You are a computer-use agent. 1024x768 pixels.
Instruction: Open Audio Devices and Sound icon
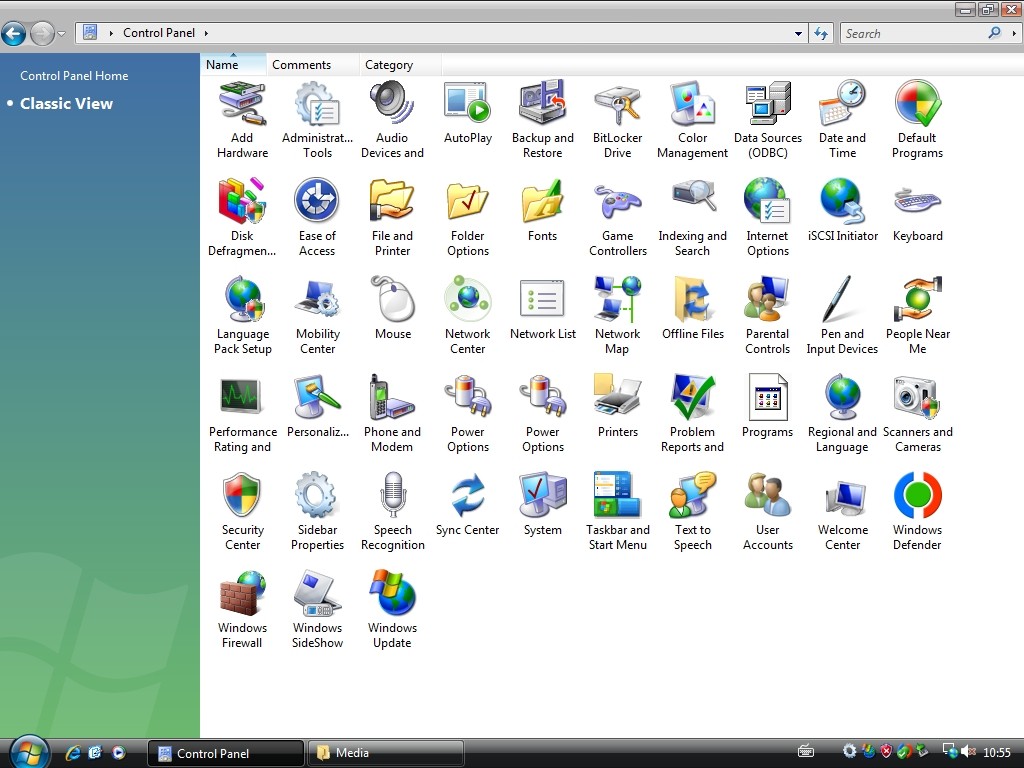click(x=392, y=103)
